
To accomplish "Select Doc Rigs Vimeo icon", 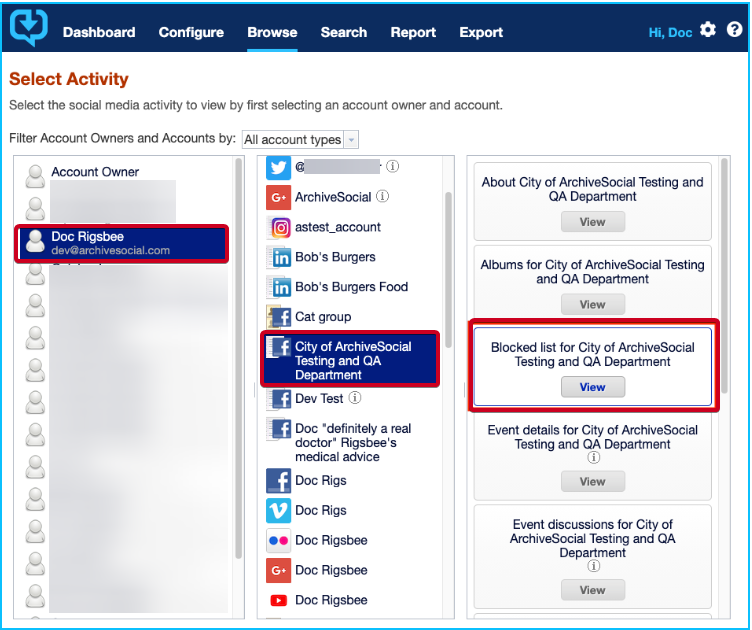I will point(278,511).
